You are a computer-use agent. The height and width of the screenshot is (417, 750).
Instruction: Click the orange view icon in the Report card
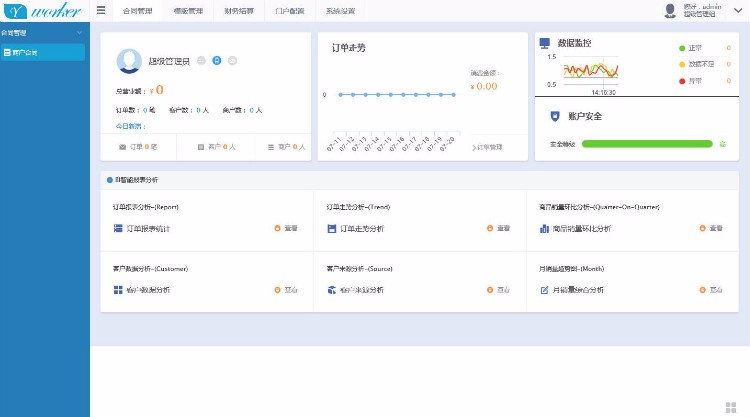click(x=277, y=229)
